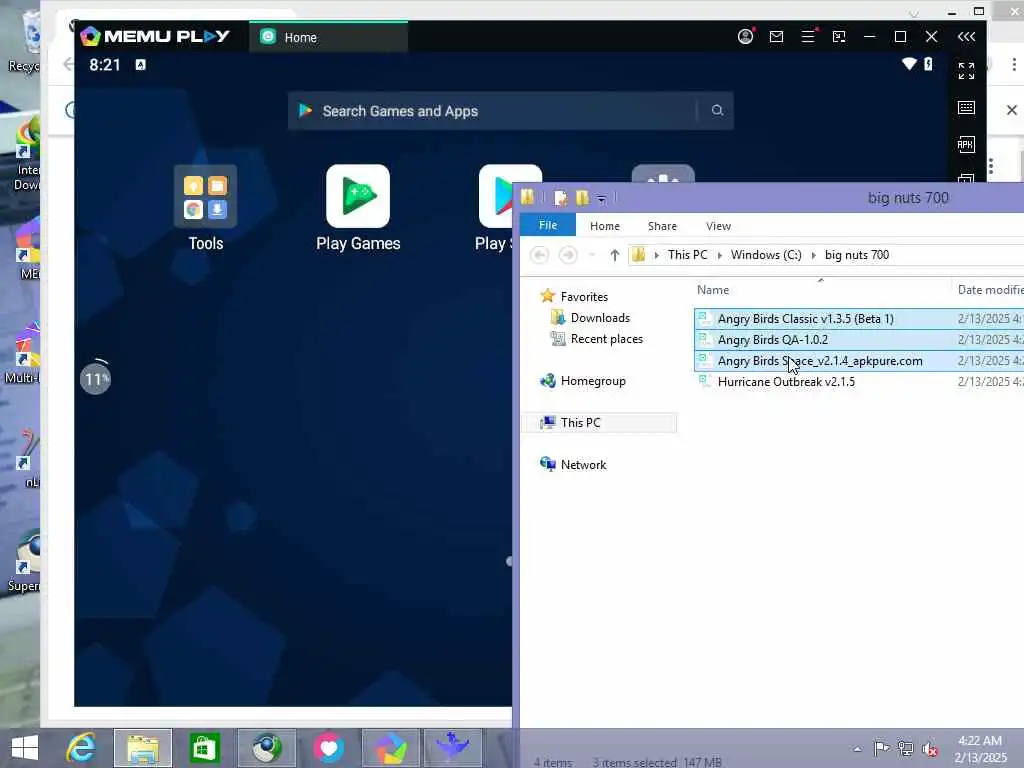Select Homegroup in navigation pane
The image size is (1024, 768).
tap(592, 381)
